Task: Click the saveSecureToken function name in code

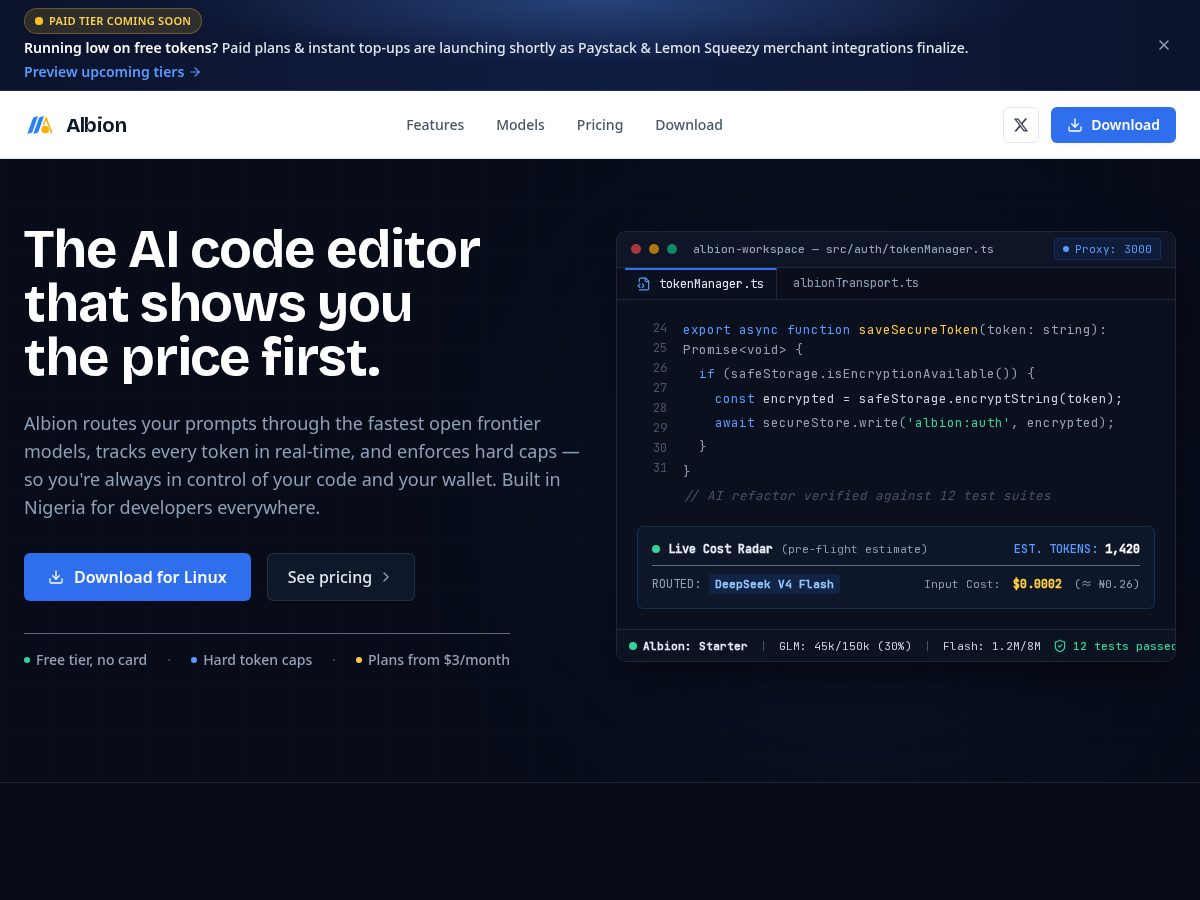Action: tap(918, 329)
